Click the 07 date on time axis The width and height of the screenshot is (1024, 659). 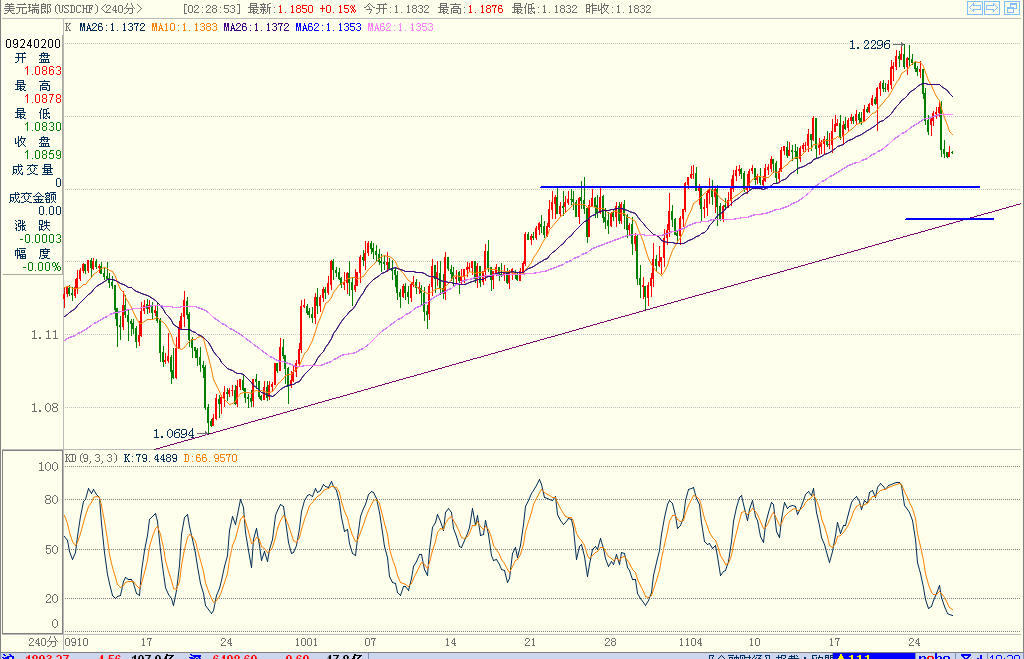(x=370, y=642)
